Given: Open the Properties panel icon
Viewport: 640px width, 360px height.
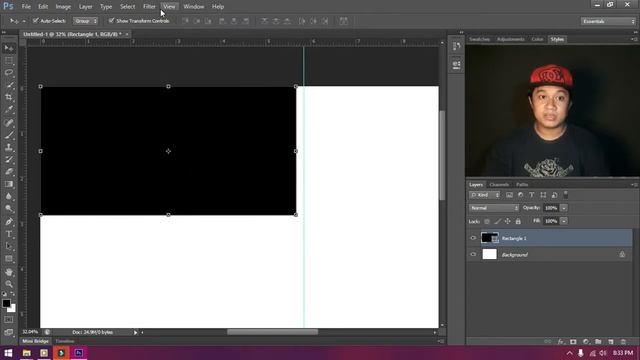Looking at the screenshot, I should pyautogui.click(x=456, y=64).
